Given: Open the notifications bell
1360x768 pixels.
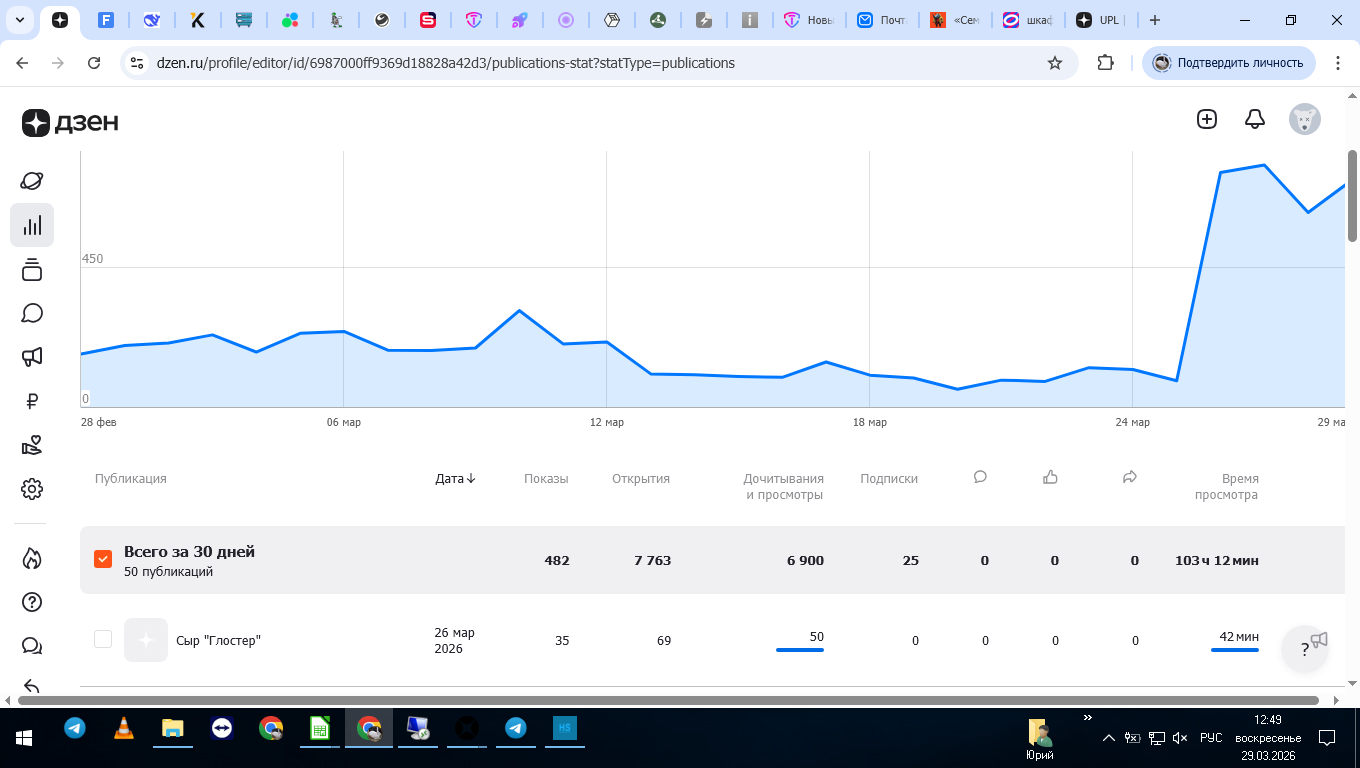Looking at the screenshot, I should tap(1255, 119).
